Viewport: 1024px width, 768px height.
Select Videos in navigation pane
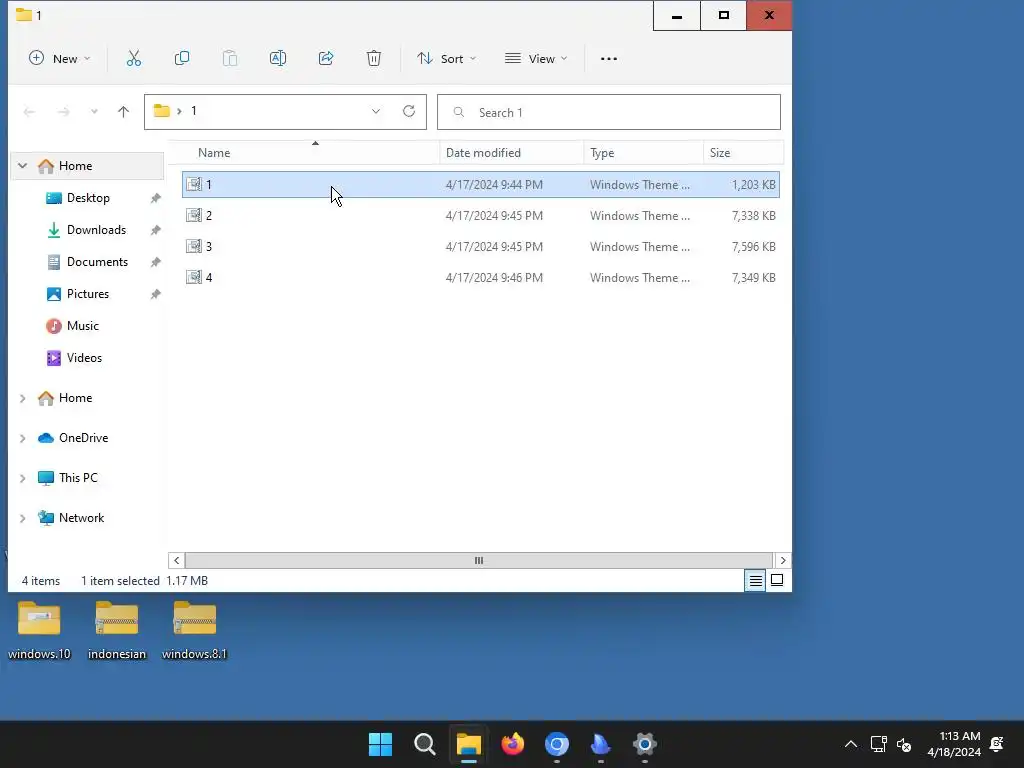[84, 358]
